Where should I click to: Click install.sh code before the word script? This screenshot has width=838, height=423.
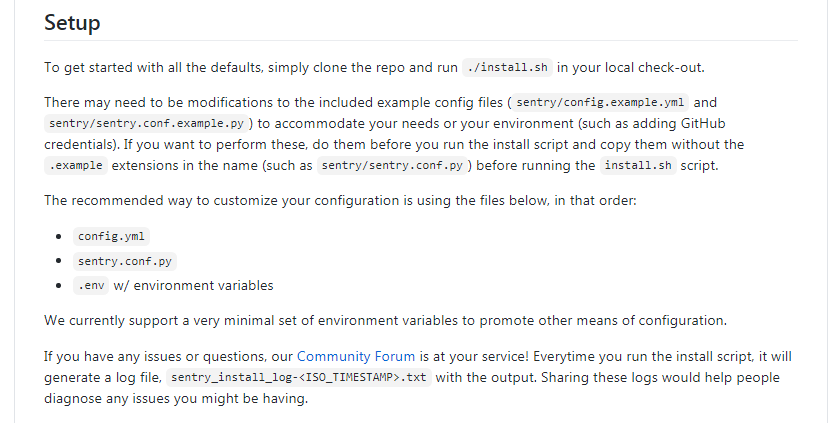[x=638, y=166]
